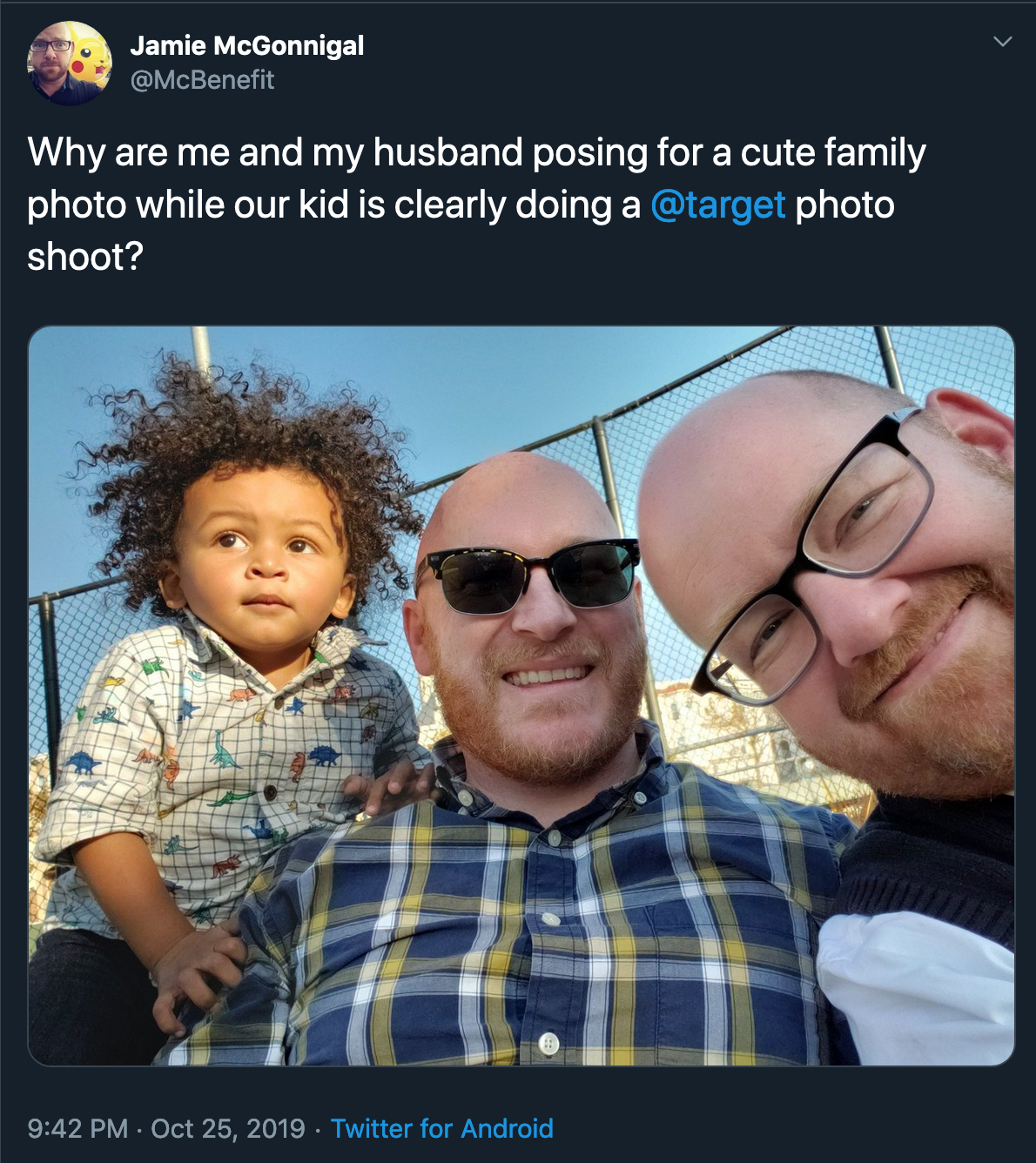This screenshot has width=1036, height=1163.
Task: Click the Twitter for Android source link
Action: 442,1128
